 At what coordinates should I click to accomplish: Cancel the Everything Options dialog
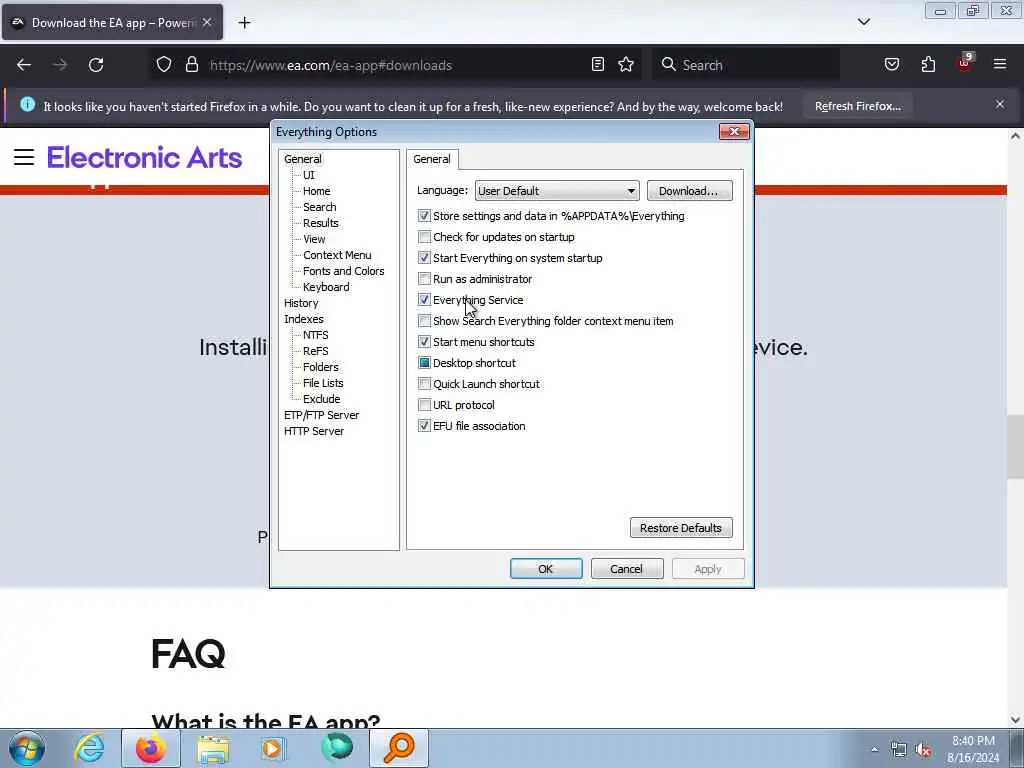tap(627, 569)
